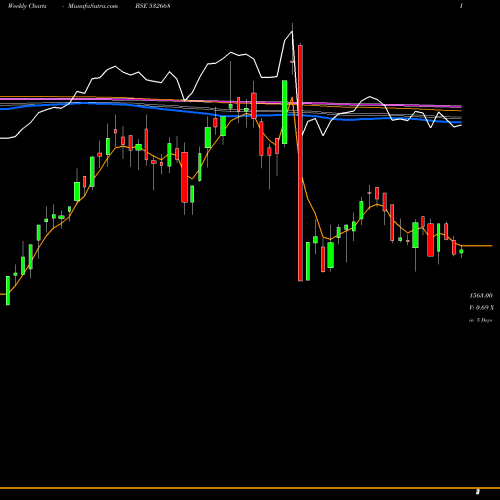Click the 'BSE 532668' symbol text
500x500 pixels.
tap(153, 6)
